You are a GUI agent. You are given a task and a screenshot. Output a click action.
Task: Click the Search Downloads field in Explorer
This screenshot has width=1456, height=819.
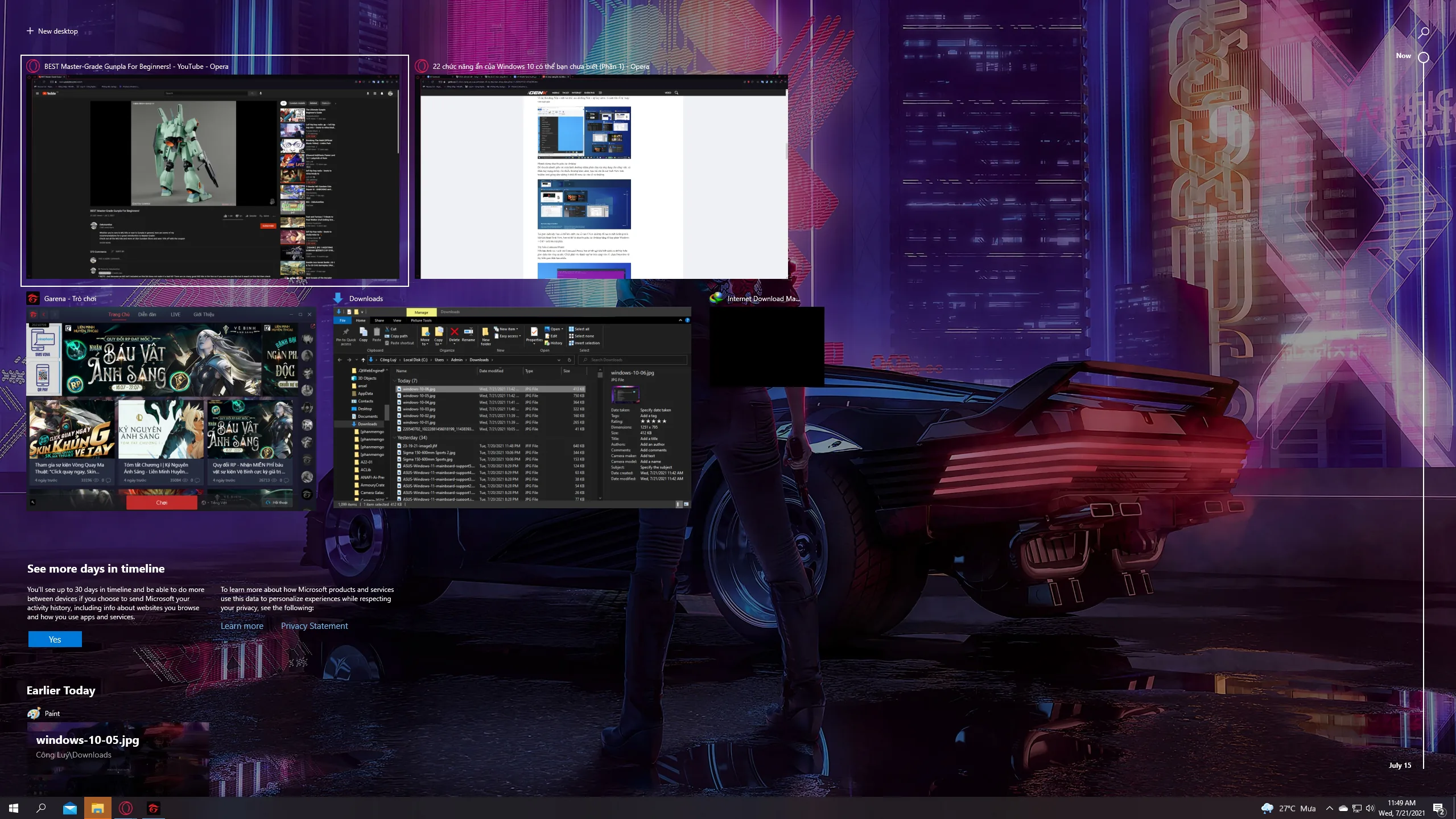(633, 360)
